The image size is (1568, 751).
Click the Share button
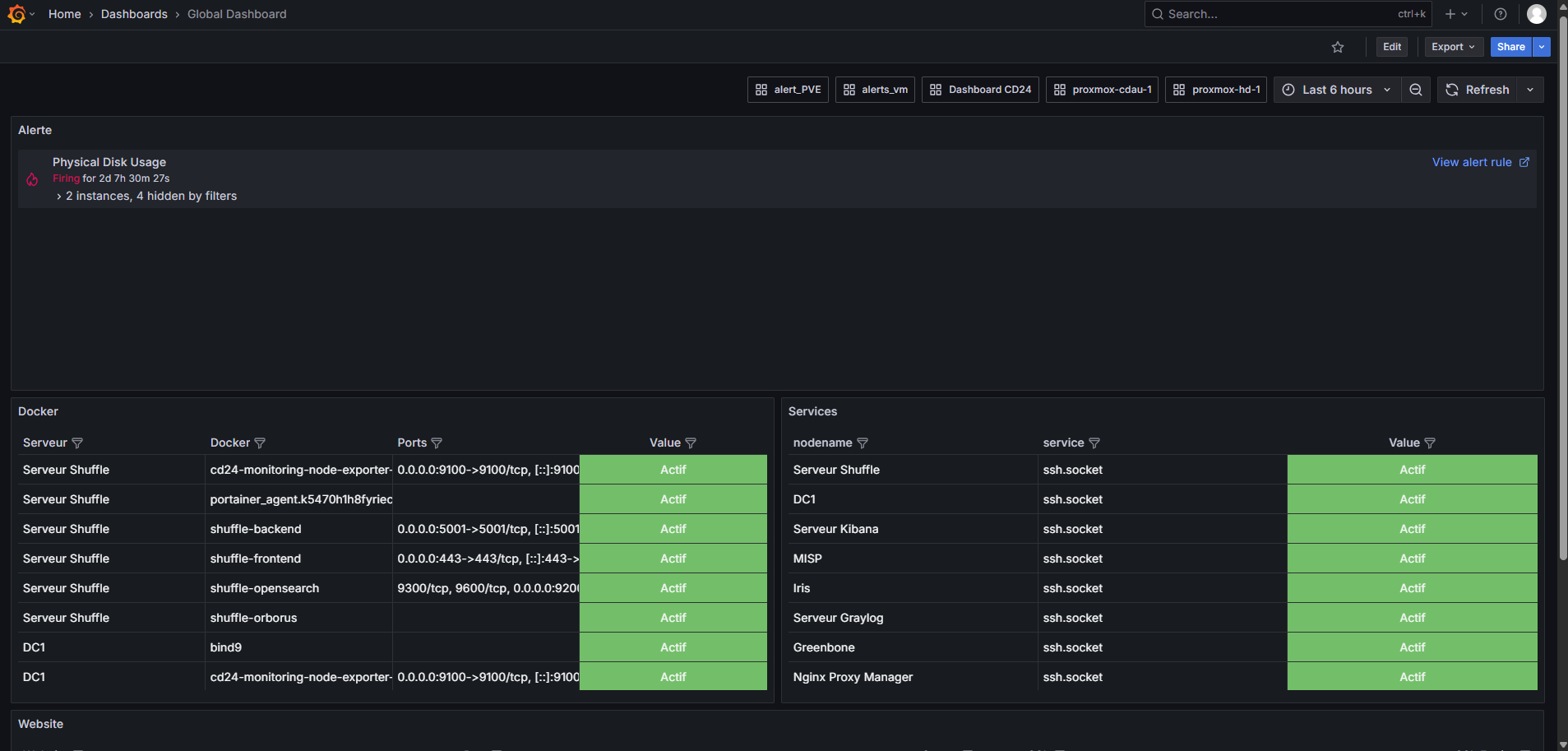pyautogui.click(x=1511, y=47)
